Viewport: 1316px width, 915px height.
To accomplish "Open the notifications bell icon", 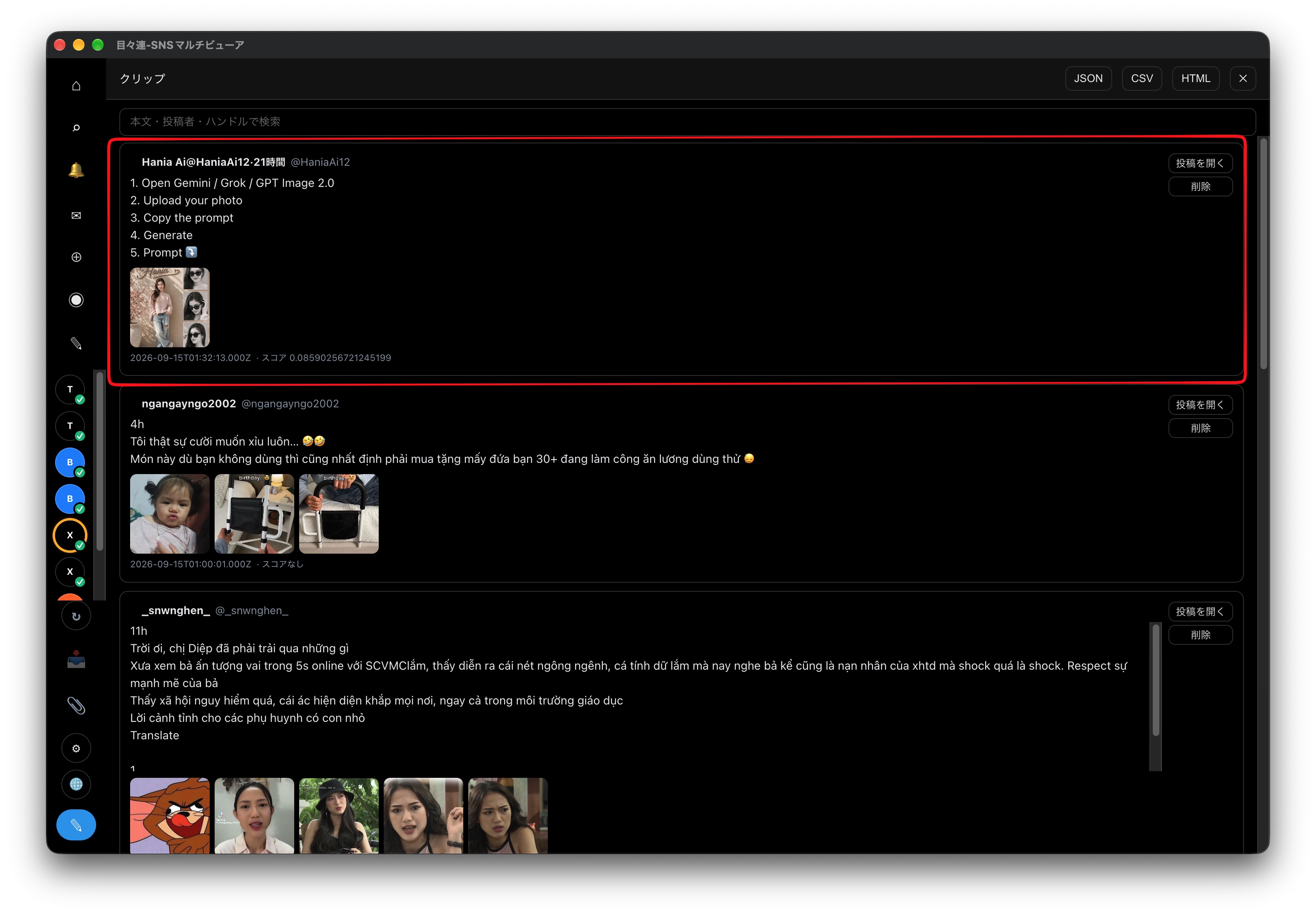I will [x=76, y=170].
